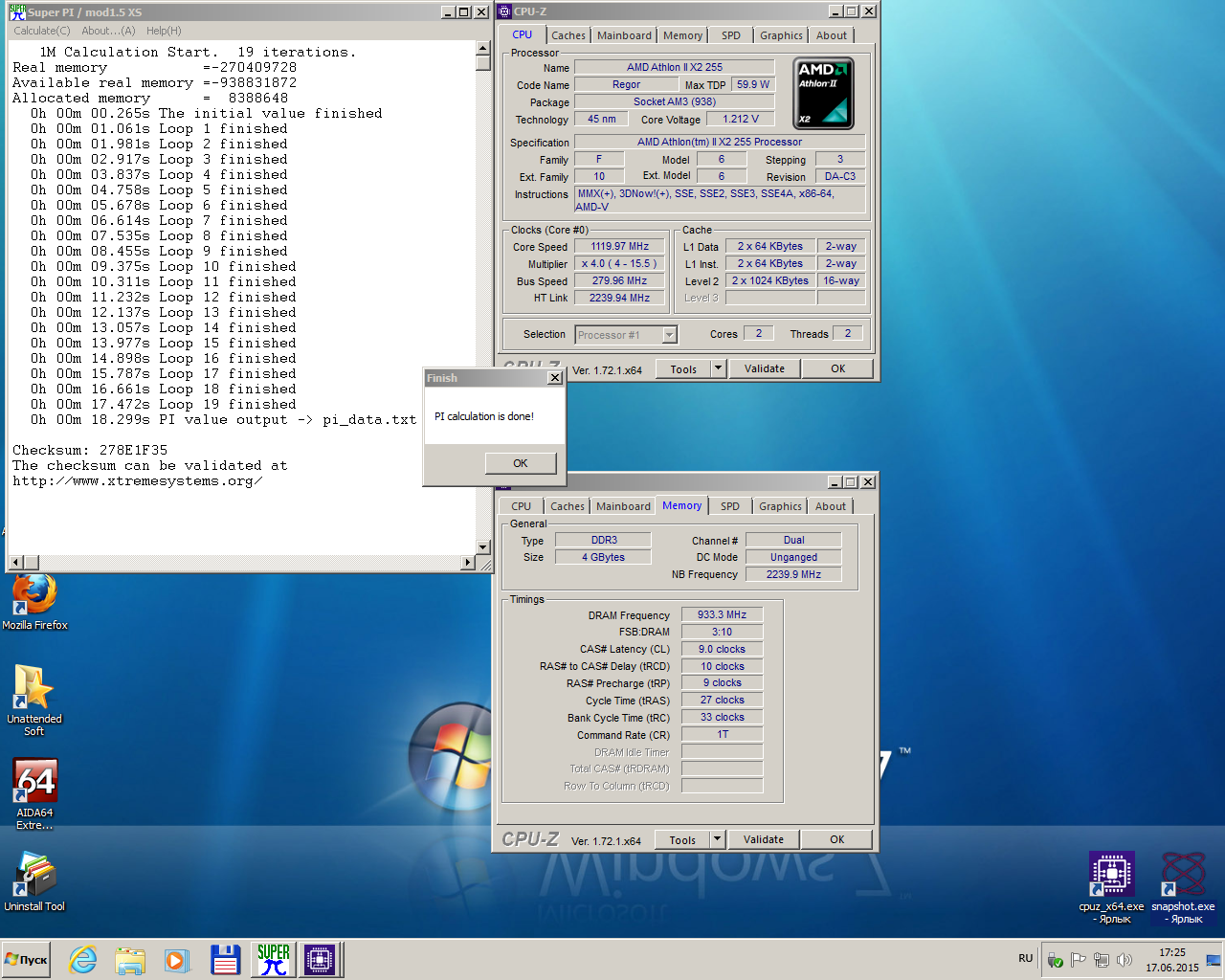Select the Memory tab in top CPU-Z window
Screen dimensions: 1225x980
pyautogui.click(x=682, y=35)
